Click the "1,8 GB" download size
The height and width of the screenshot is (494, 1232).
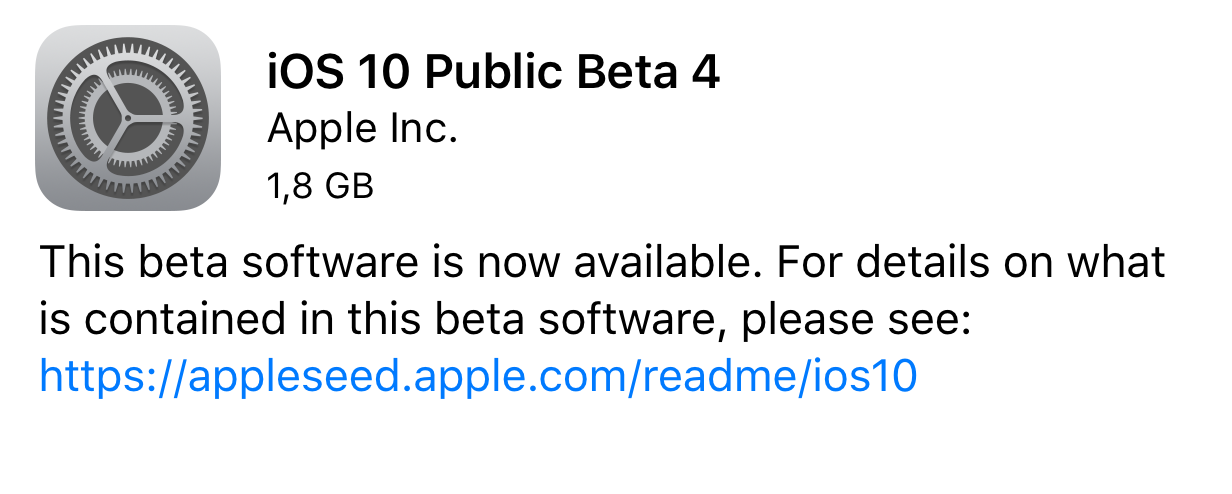pos(320,185)
